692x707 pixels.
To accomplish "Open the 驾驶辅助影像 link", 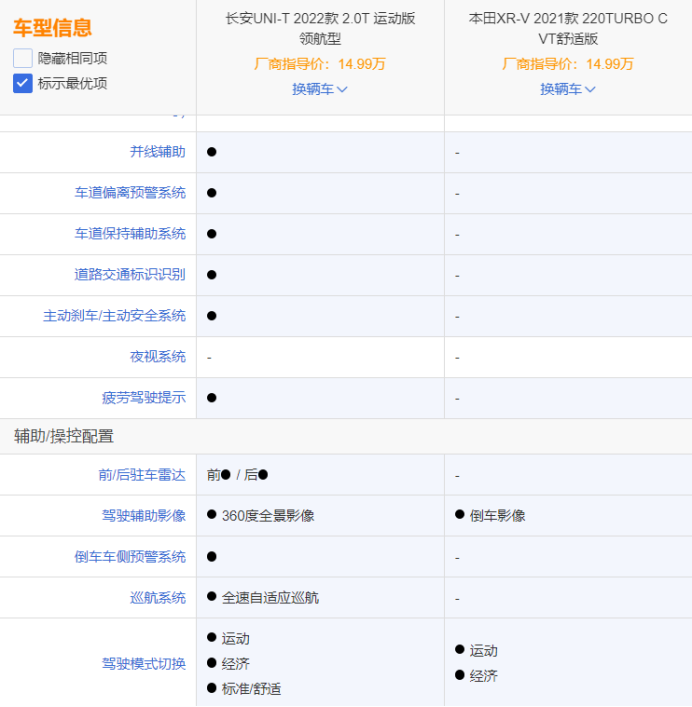I will [144, 516].
